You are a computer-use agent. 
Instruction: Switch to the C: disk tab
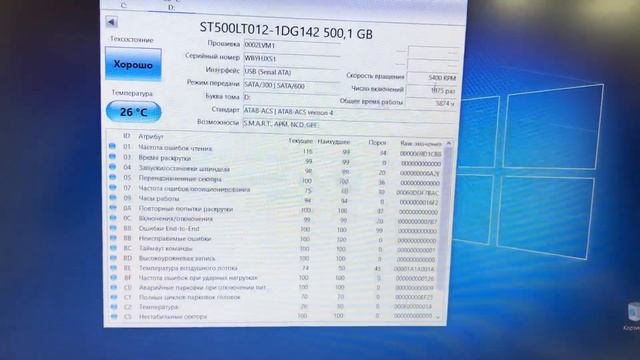[x=124, y=5]
